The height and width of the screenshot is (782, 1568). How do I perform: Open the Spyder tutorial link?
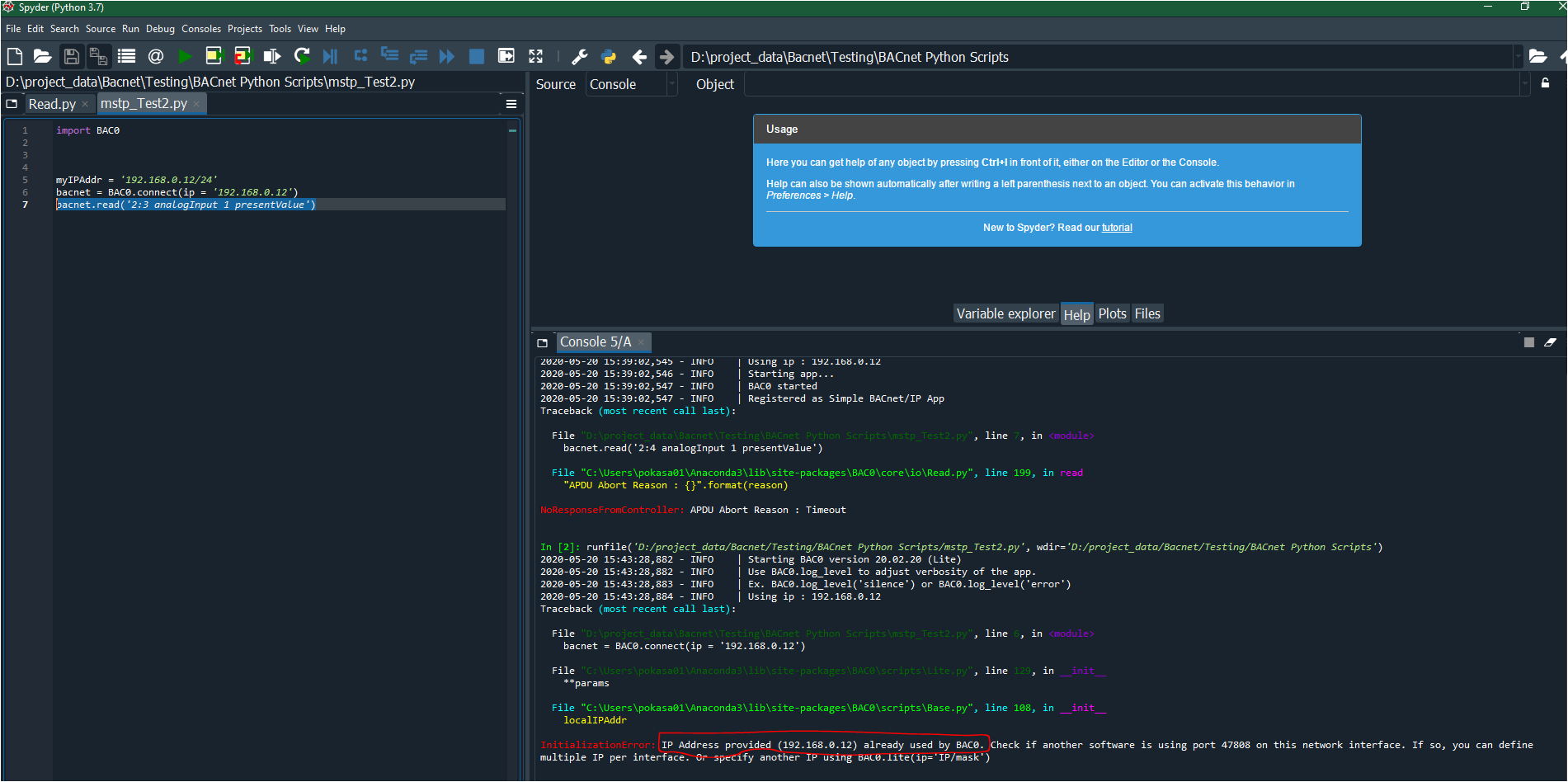1118,227
